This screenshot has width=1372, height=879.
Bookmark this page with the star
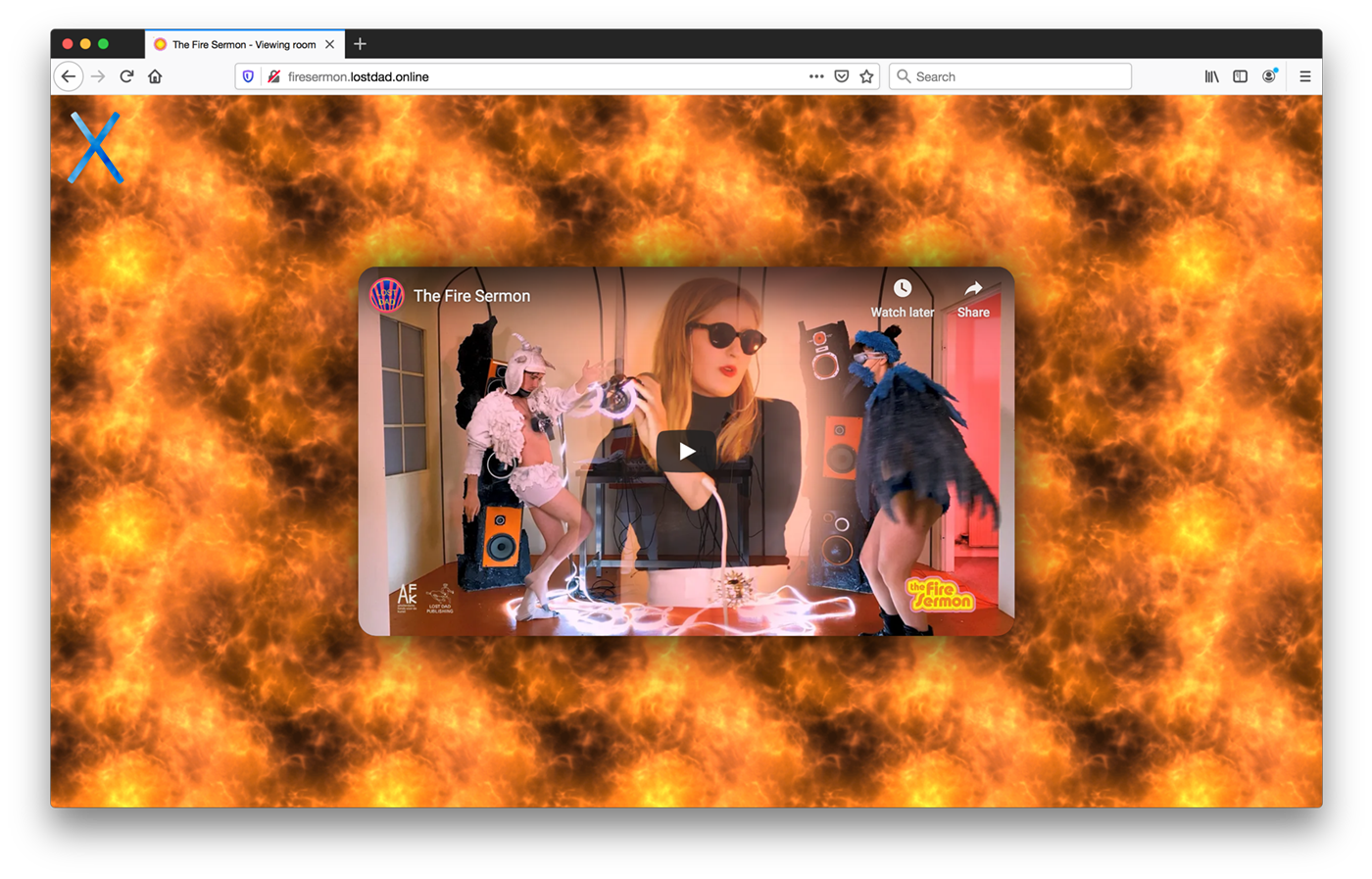(x=866, y=76)
